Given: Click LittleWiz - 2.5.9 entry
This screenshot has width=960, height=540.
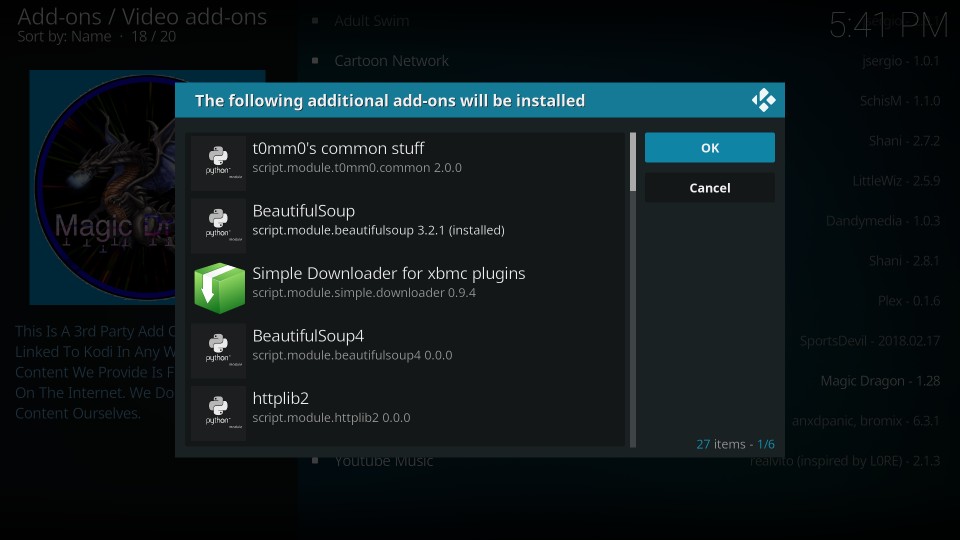Looking at the screenshot, I should (896, 181).
